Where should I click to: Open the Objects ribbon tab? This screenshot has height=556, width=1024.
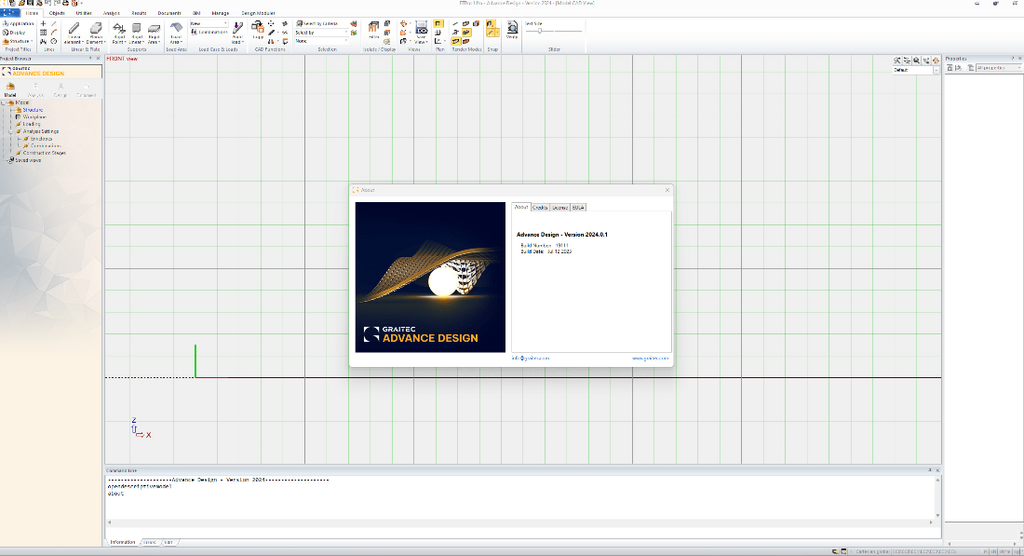(57, 13)
